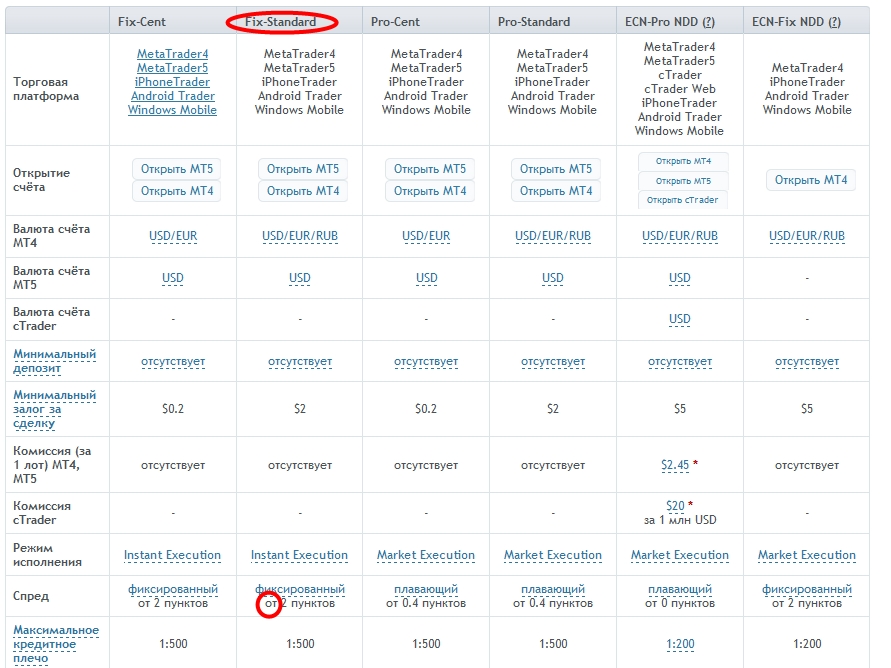The width and height of the screenshot is (891, 668).
Task: Click Открыть МТ5 button in Pro-Standard column
Action: (x=556, y=169)
